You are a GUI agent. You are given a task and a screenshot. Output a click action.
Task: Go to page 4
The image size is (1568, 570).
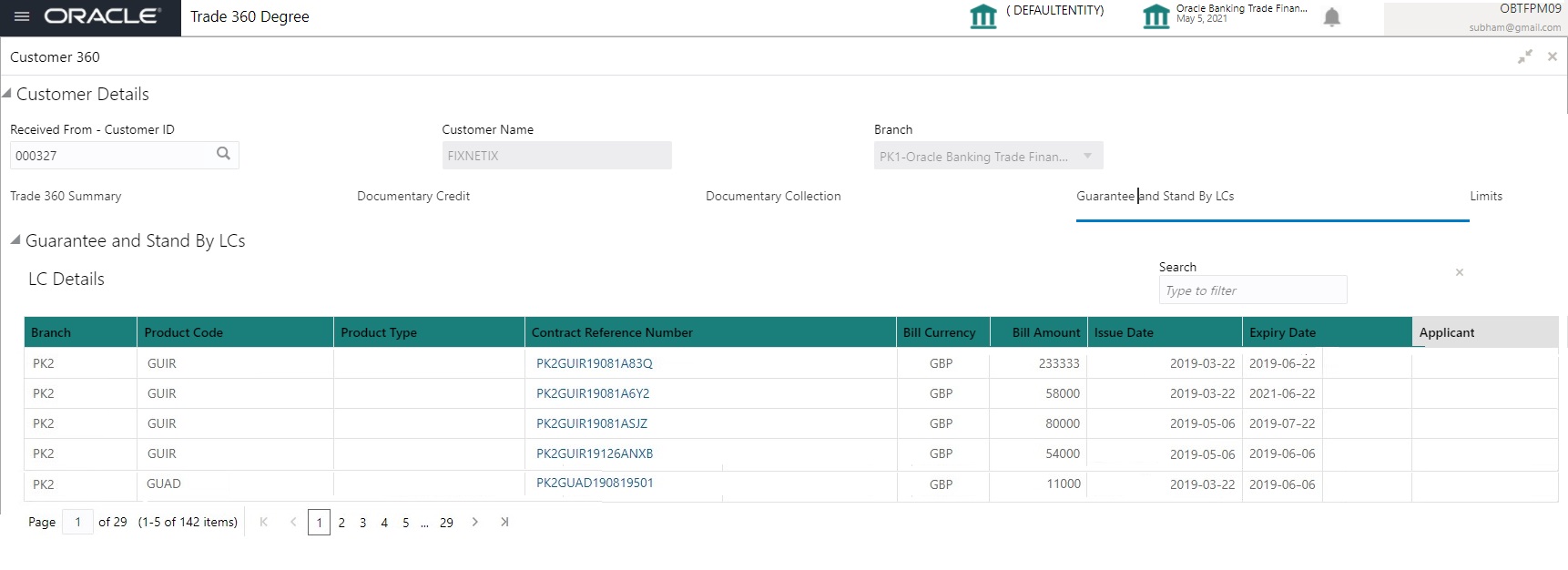(384, 523)
